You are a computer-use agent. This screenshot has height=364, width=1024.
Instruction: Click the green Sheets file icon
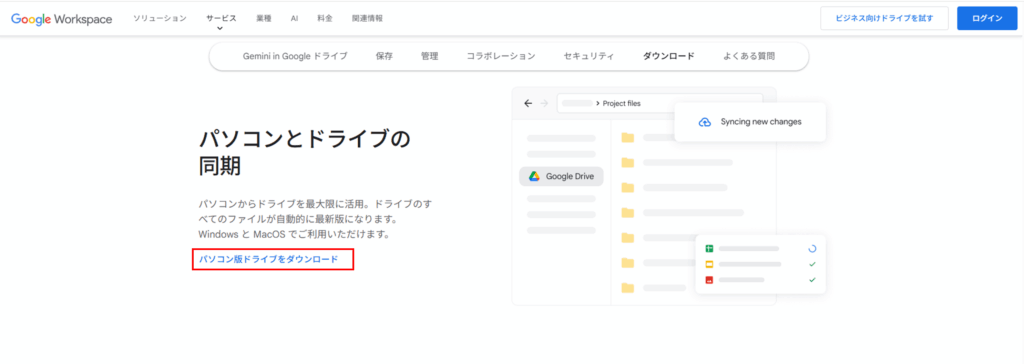[x=709, y=248]
